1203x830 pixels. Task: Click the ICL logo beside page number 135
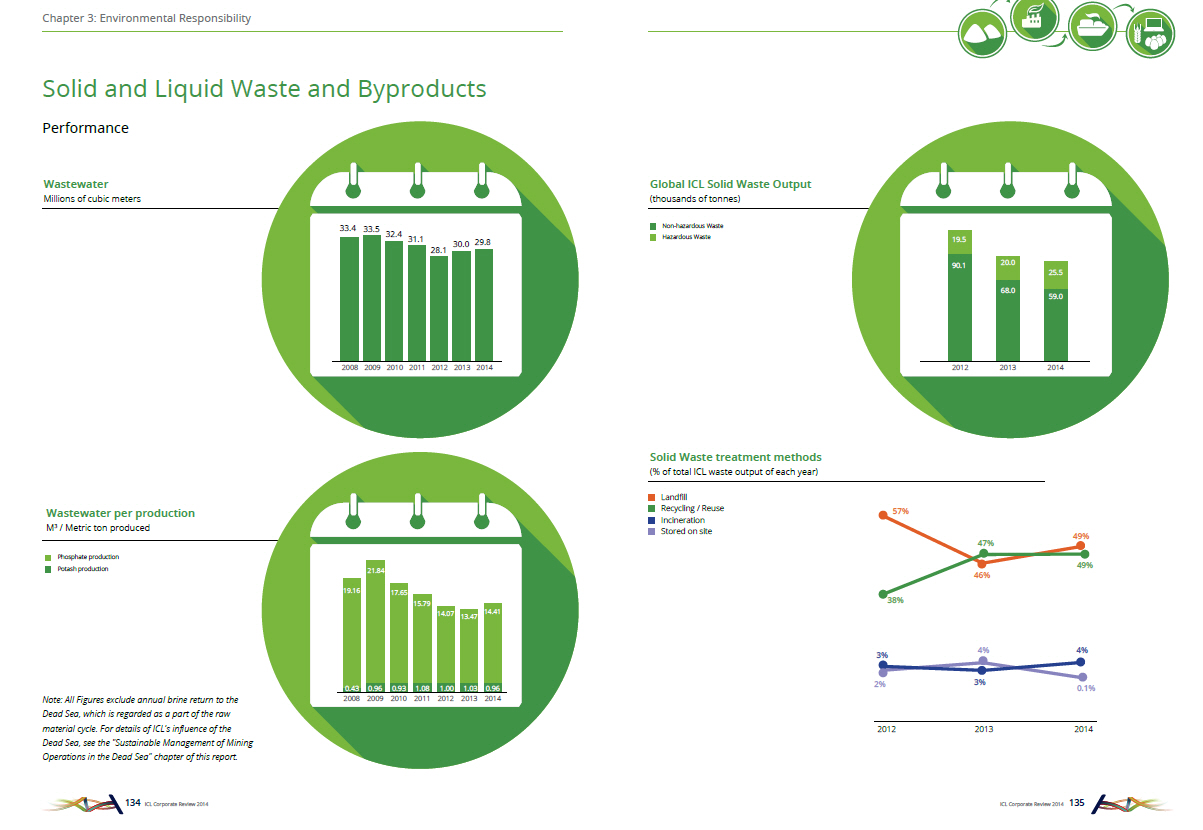tap(1133, 803)
